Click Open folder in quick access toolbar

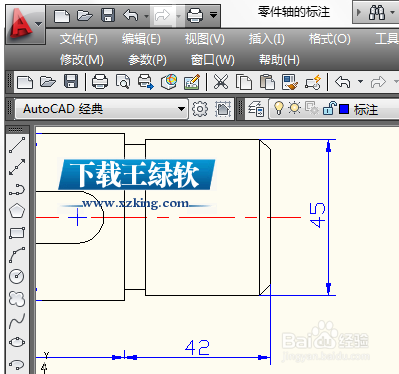(x=85, y=15)
